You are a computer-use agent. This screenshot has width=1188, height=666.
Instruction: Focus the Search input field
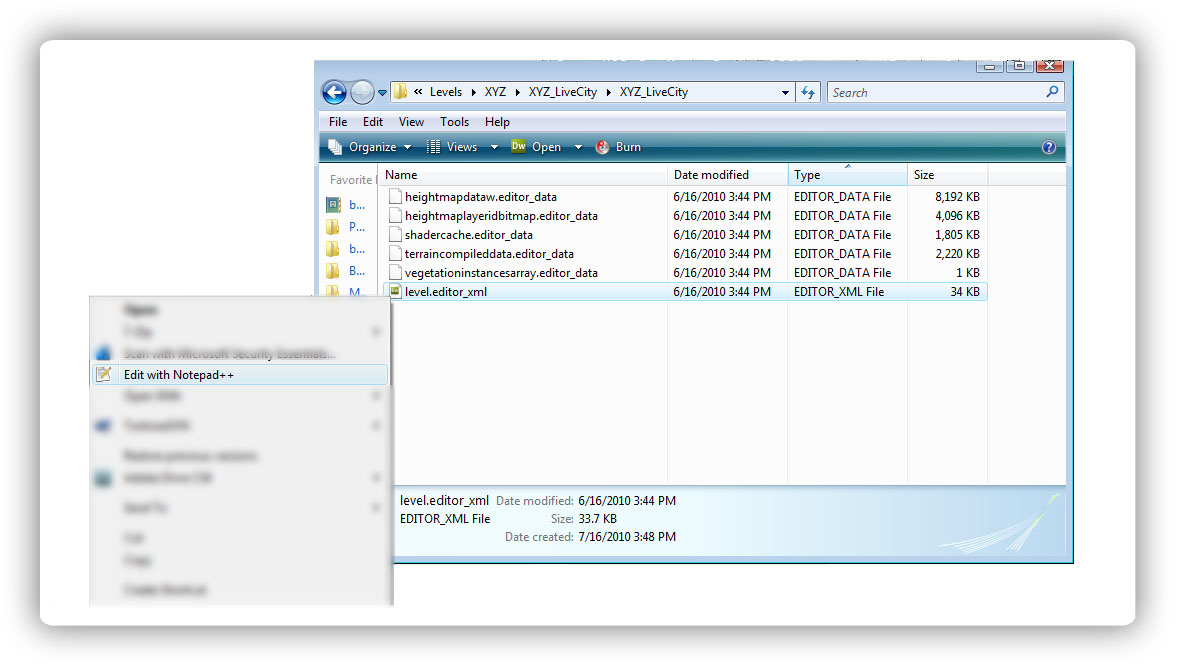coord(936,92)
